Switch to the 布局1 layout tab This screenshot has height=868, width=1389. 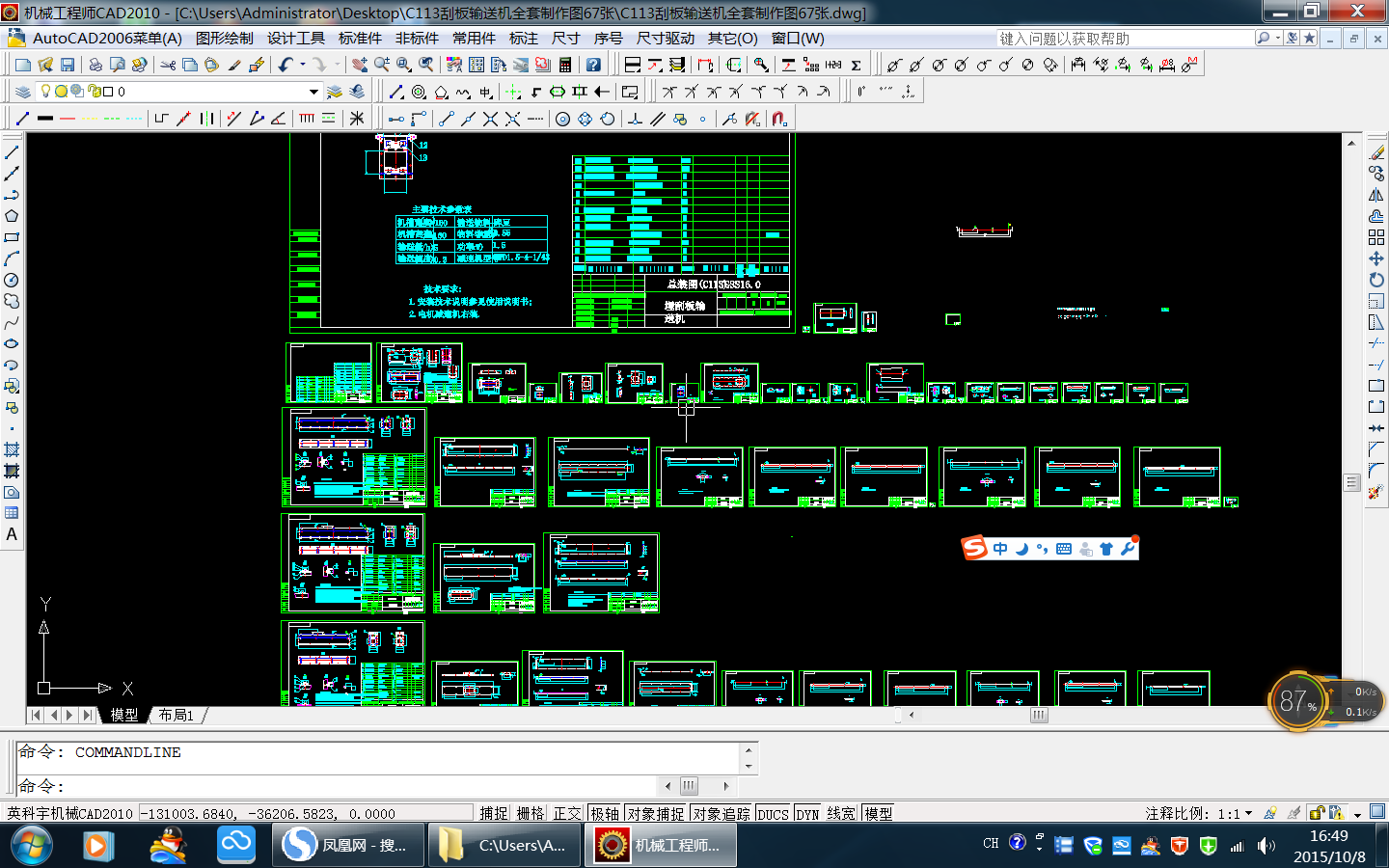tap(177, 715)
